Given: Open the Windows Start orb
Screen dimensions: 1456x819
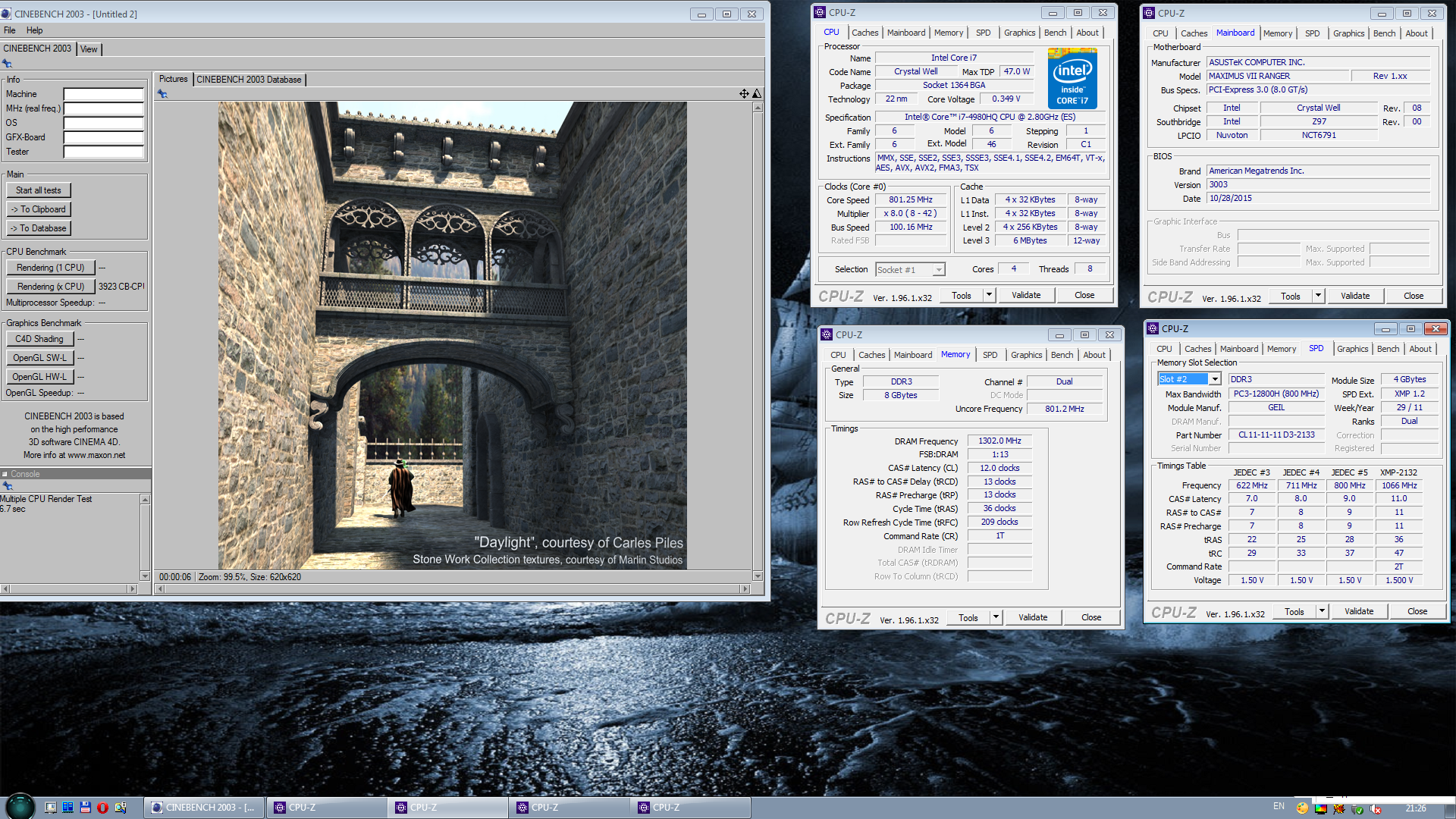Looking at the screenshot, I should [x=20, y=807].
